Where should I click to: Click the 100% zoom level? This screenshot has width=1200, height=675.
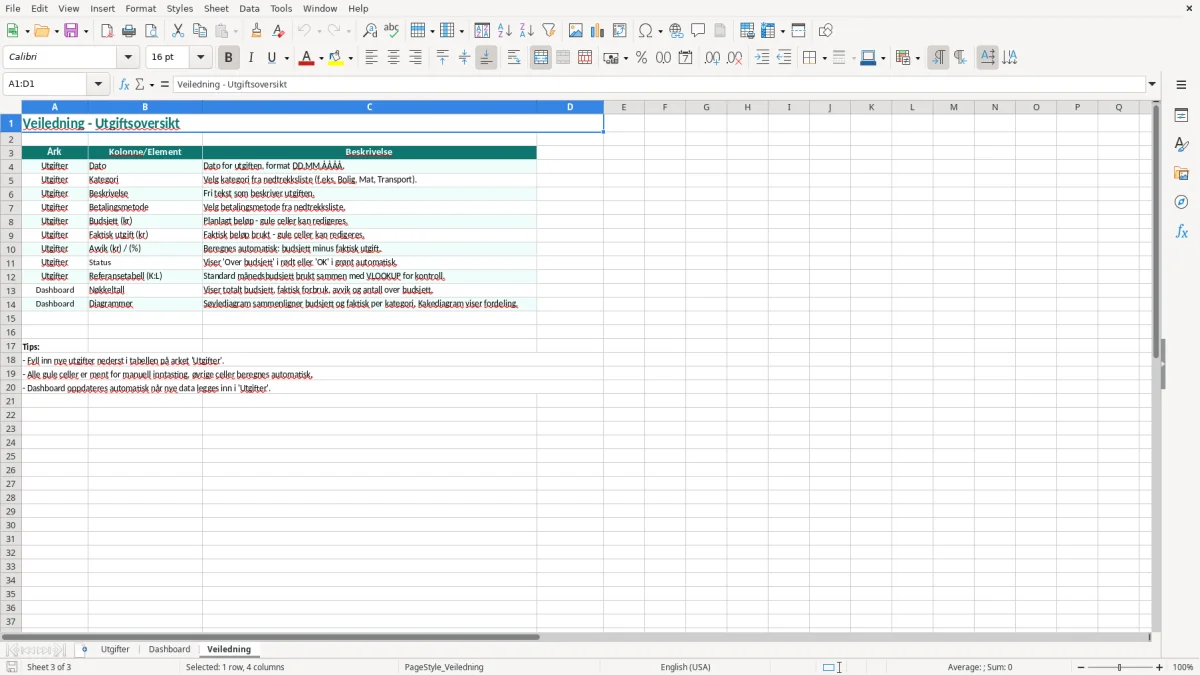1183,667
